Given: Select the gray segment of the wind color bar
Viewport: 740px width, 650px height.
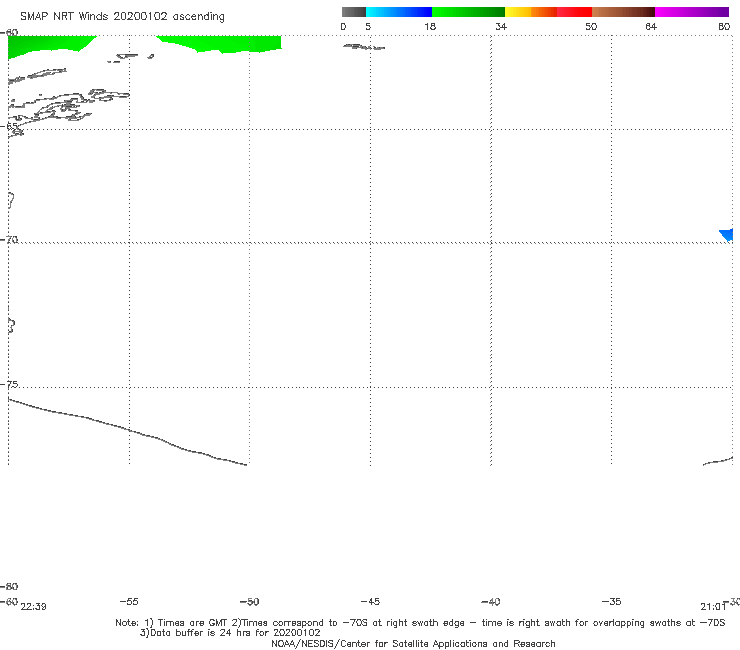Looking at the screenshot, I should [x=353, y=12].
